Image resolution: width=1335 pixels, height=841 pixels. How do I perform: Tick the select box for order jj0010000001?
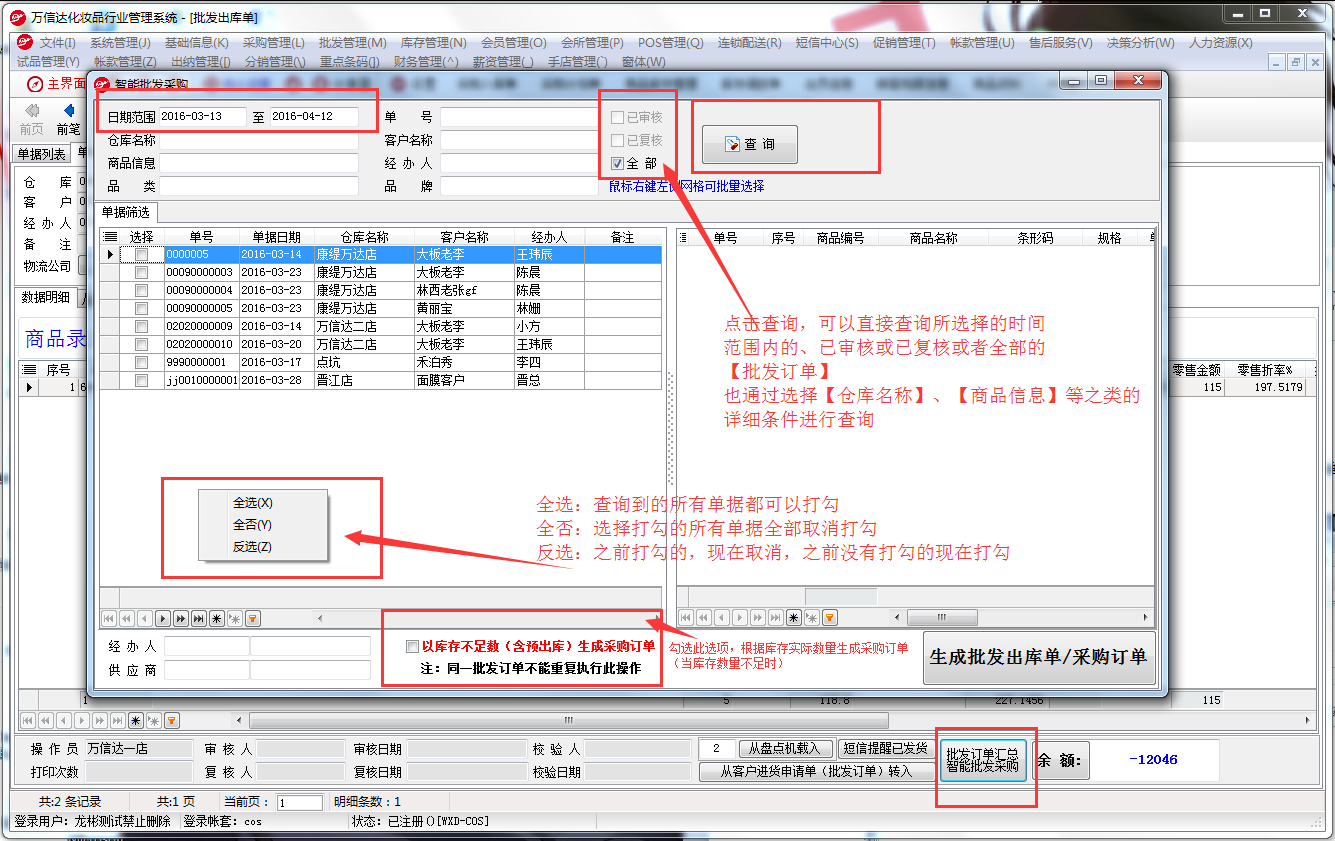pos(141,381)
